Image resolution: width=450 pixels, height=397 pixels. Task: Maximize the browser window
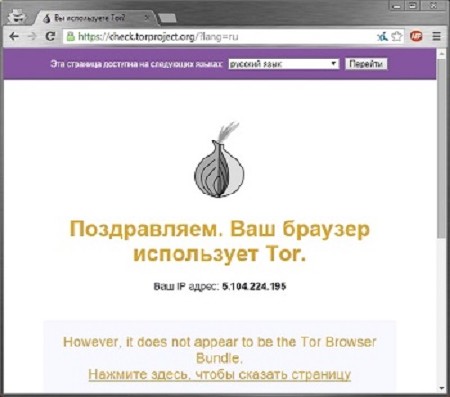(413, 5)
